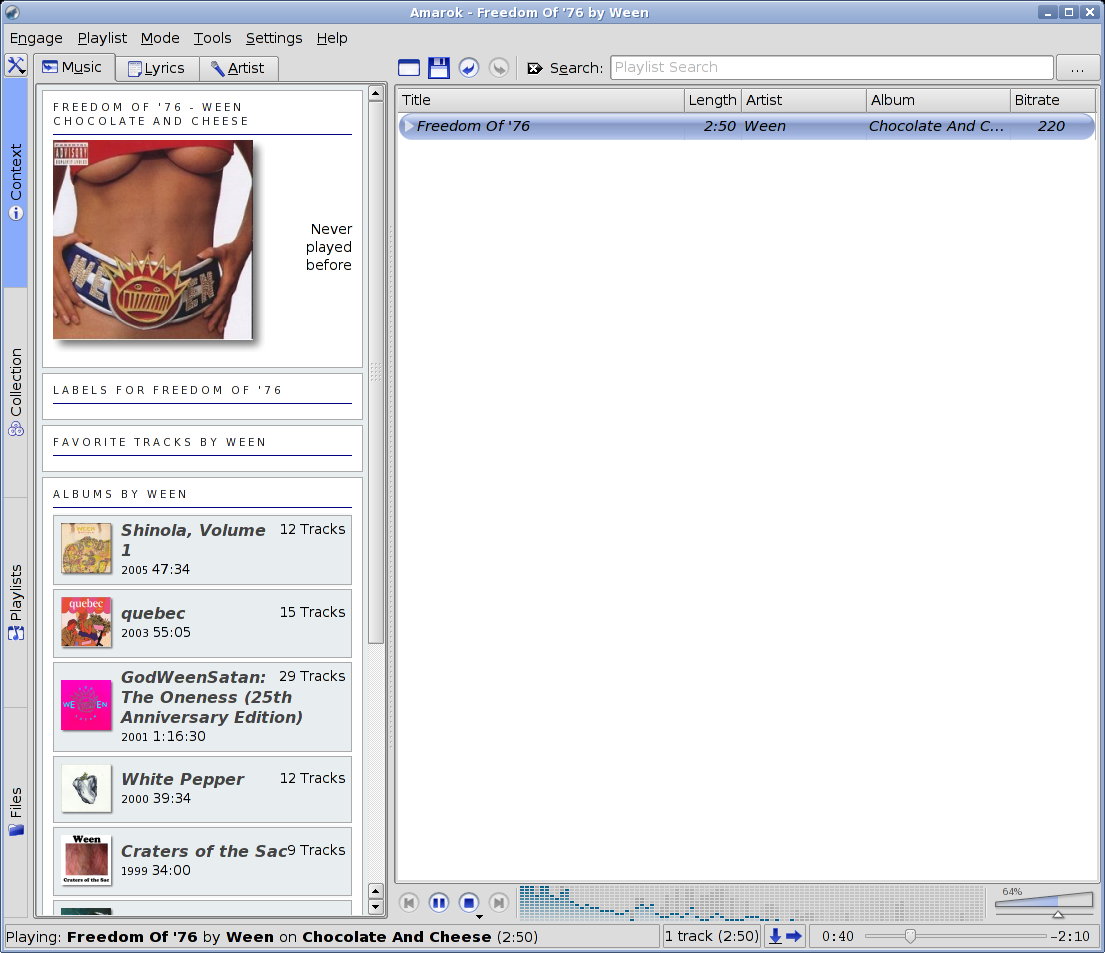Click the Amarok title bar application icon
Viewport: 1105px width, 953px height.
11,12
